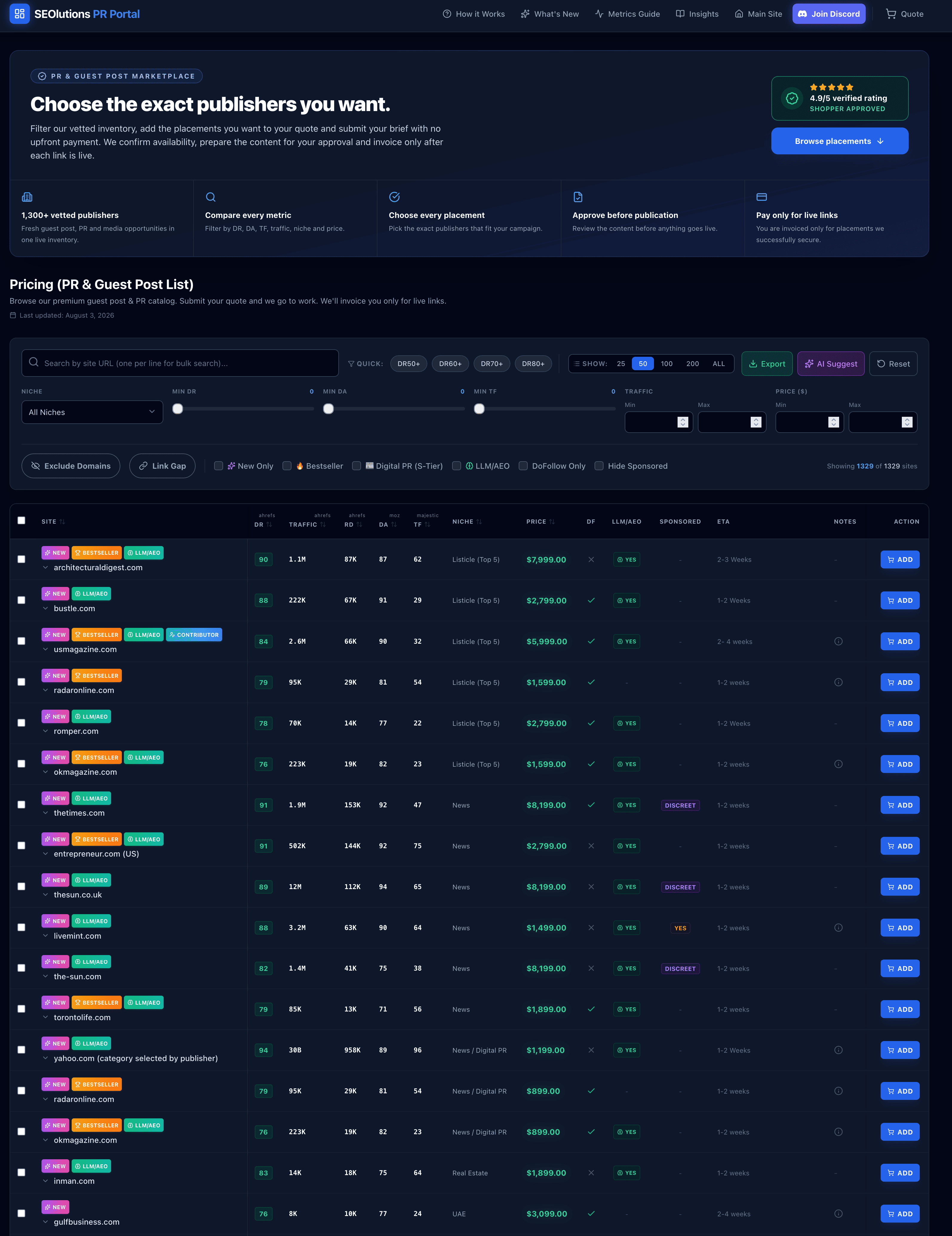Click the Traffic Min input field
Screen dimensions: 952x1236
(x=659, y=422)
